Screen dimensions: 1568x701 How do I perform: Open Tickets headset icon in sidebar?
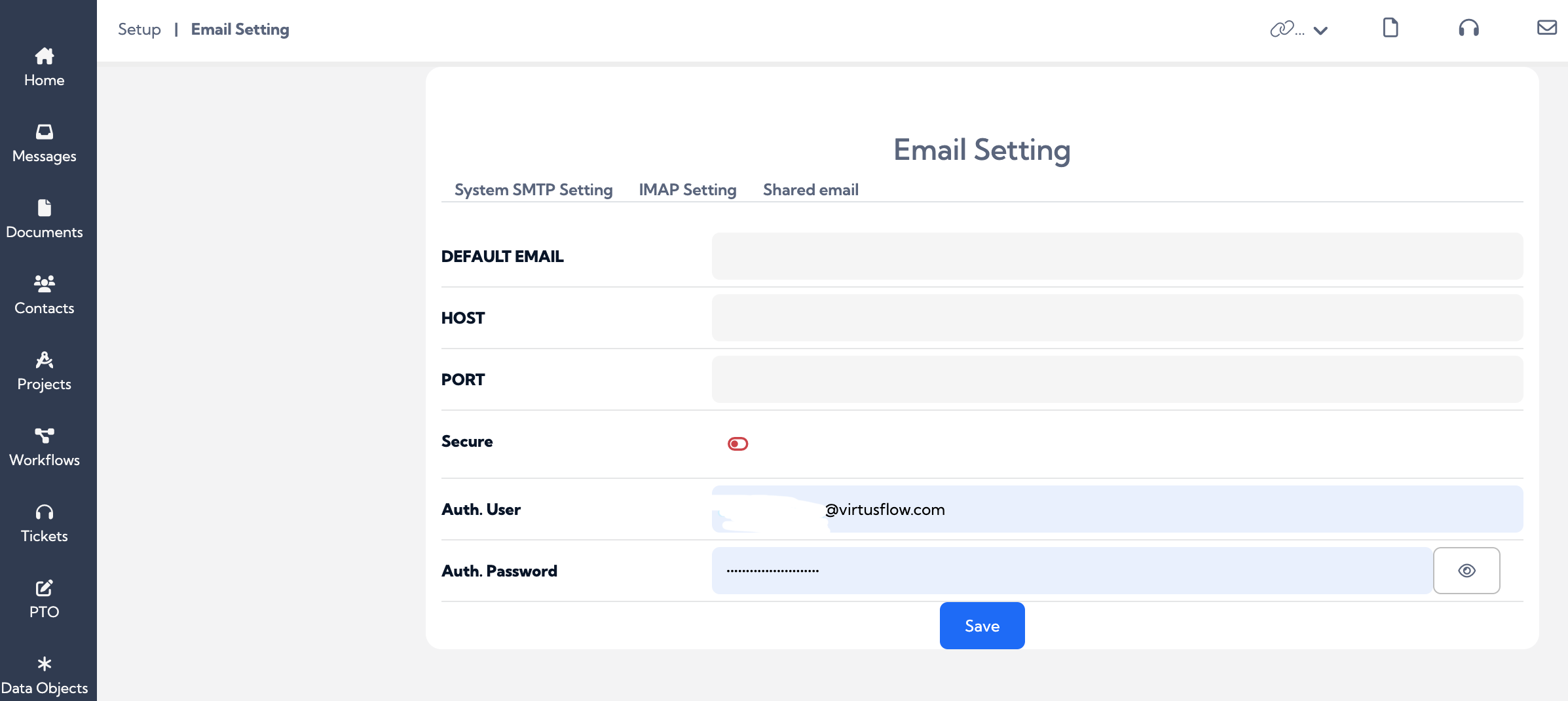(45, 512)
